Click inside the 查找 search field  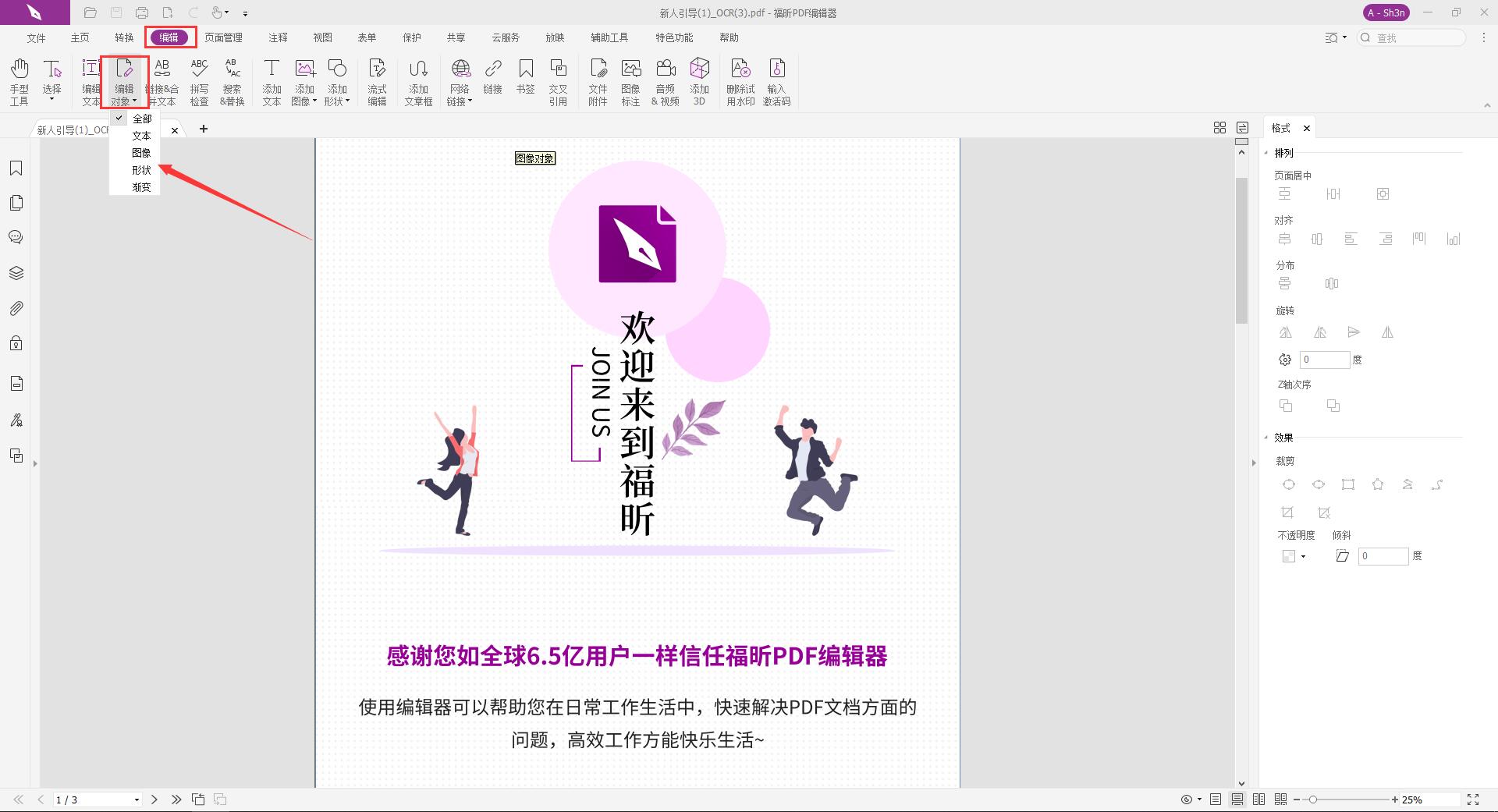(x=1412, y=37)
